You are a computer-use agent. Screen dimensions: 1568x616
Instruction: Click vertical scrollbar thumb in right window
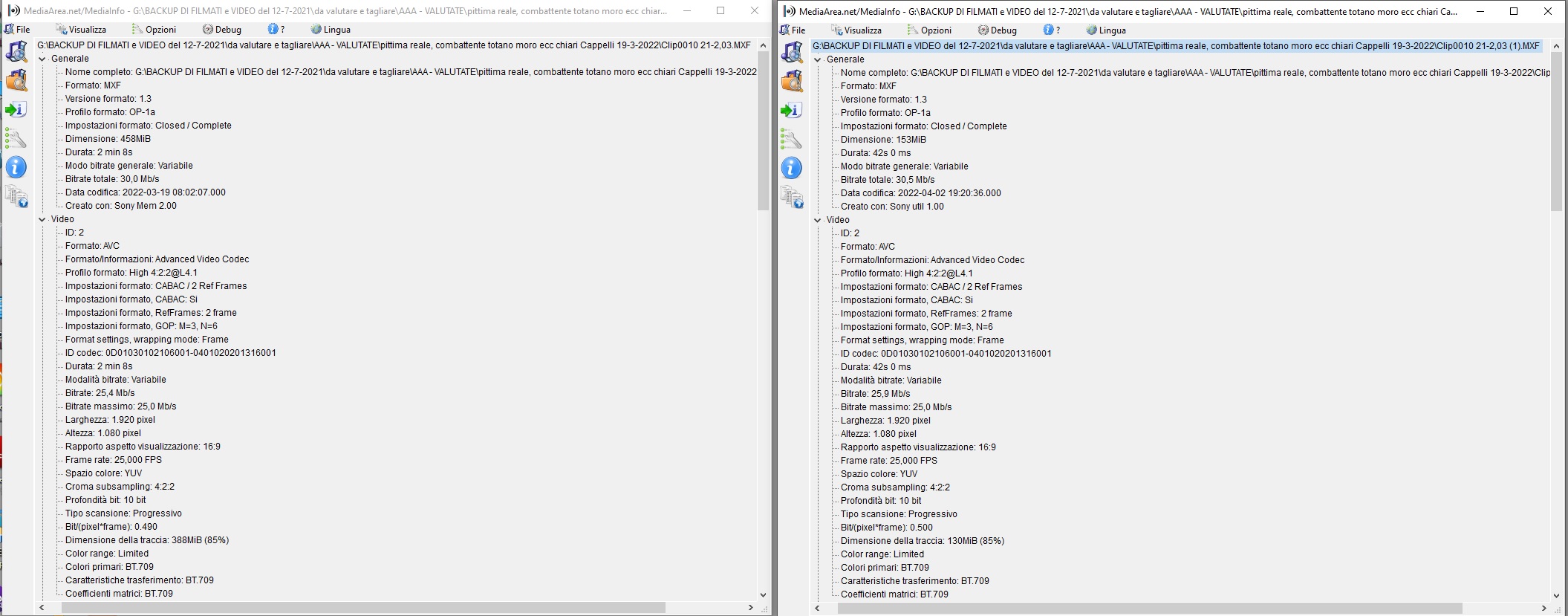[1557, 132]
